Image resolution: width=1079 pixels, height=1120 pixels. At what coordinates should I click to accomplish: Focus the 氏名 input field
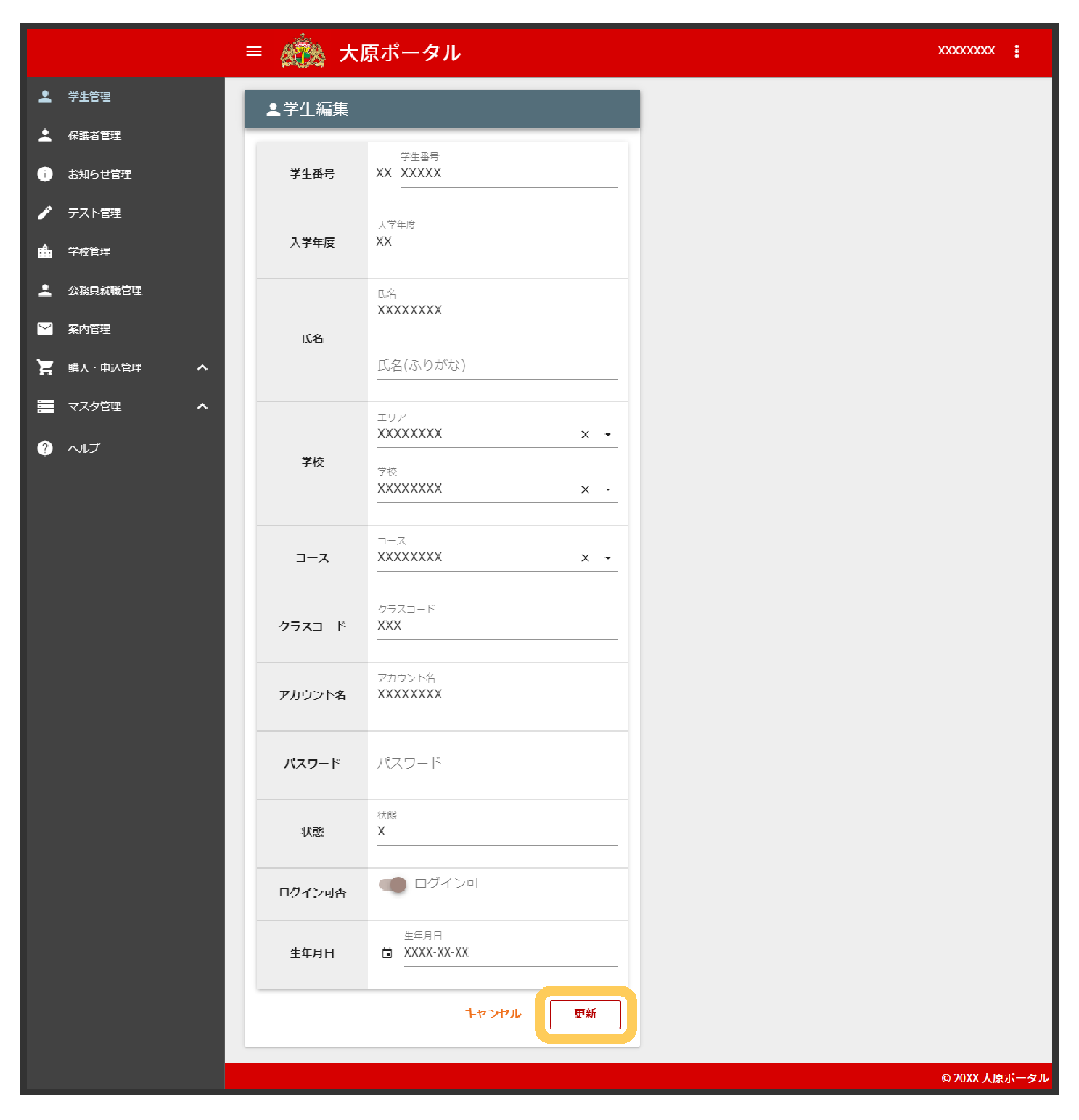click(497, 311)
